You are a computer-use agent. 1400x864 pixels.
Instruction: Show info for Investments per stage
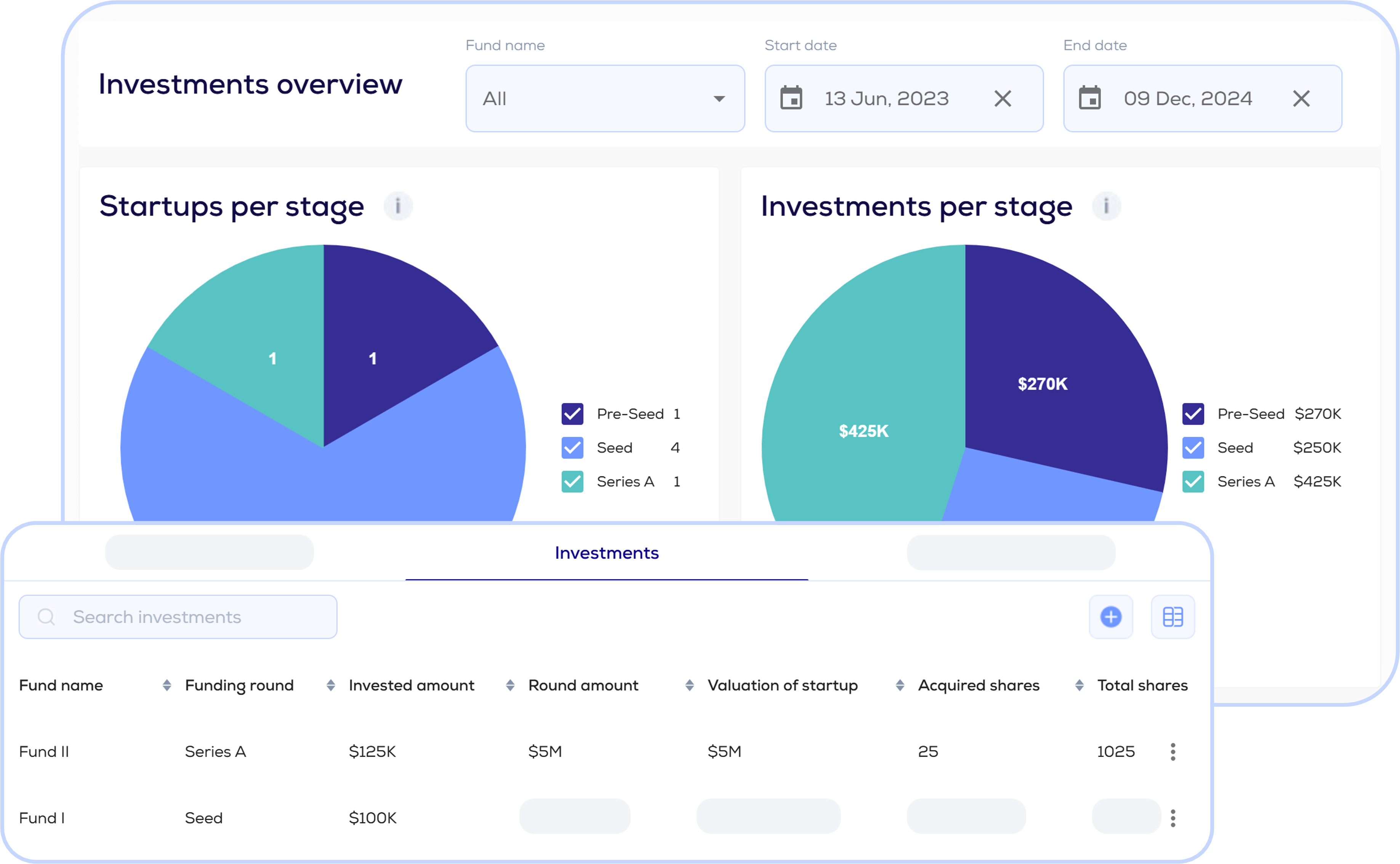(1106, 206)
